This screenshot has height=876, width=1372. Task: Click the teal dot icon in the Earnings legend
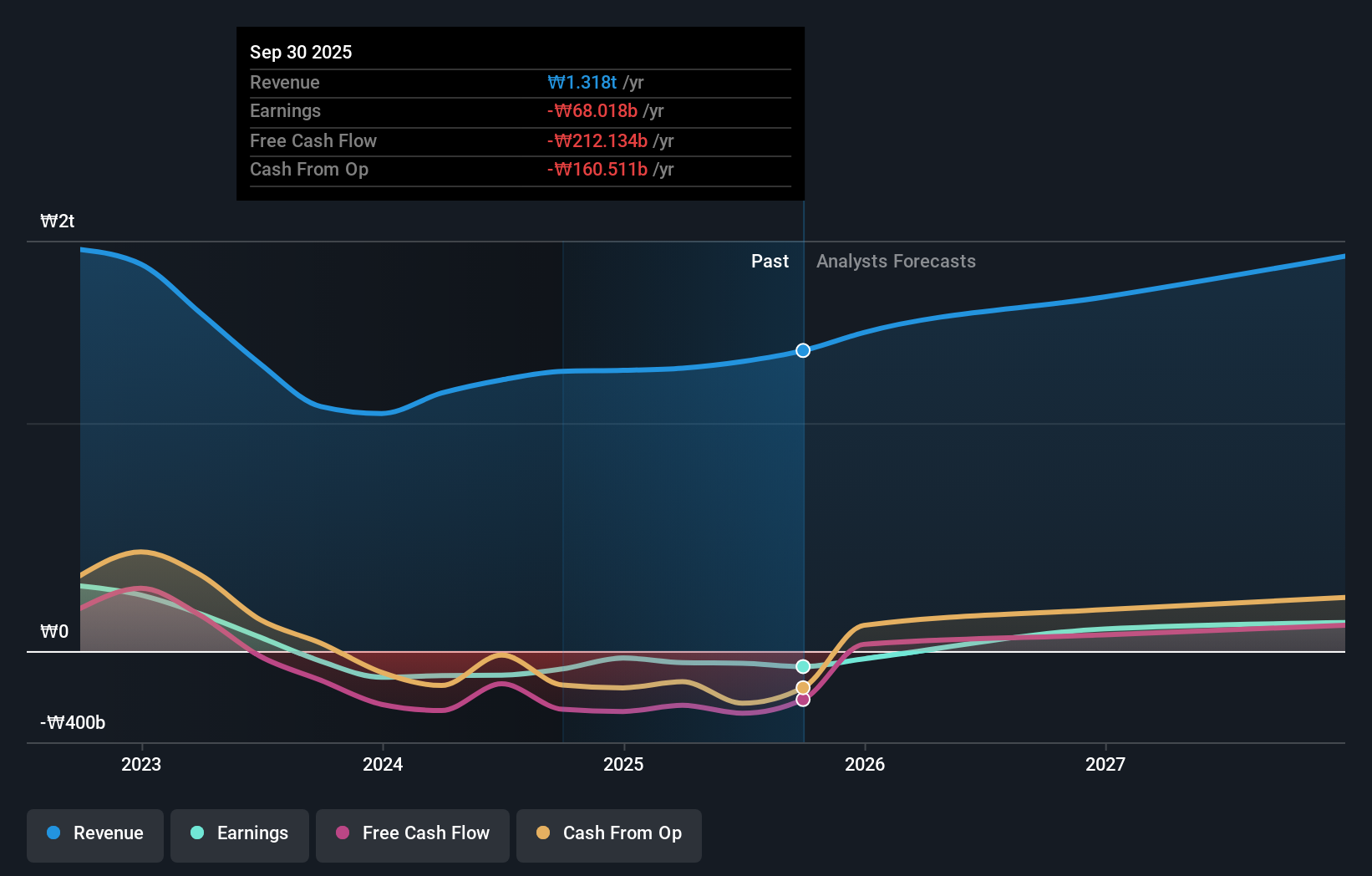(x=196, y=833)
